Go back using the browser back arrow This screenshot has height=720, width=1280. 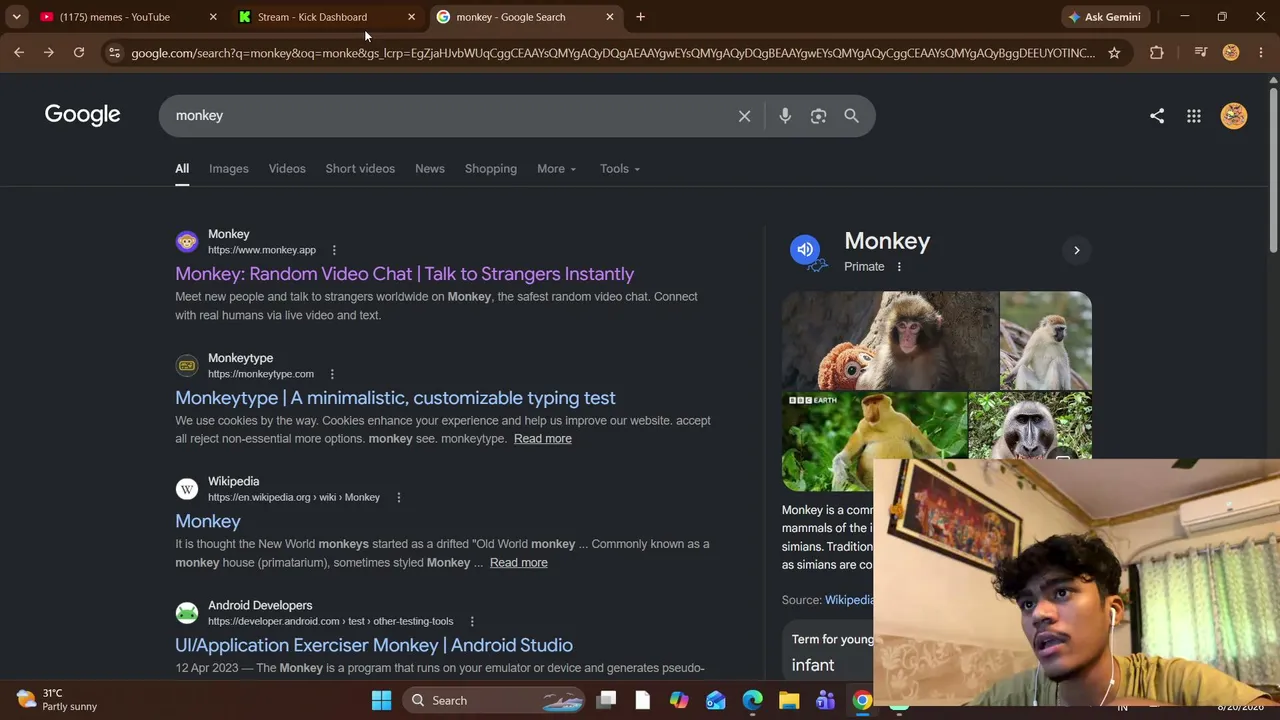[x=19, y=53]
